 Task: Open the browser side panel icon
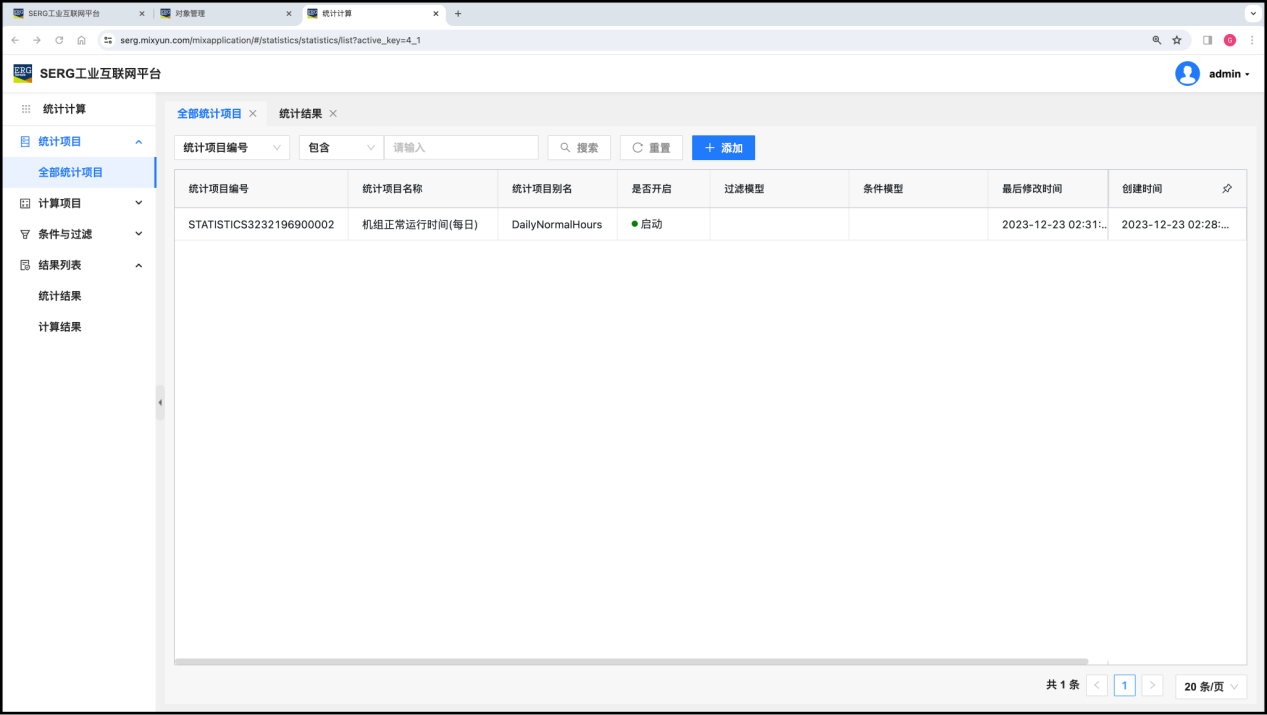click(1207, 40)
